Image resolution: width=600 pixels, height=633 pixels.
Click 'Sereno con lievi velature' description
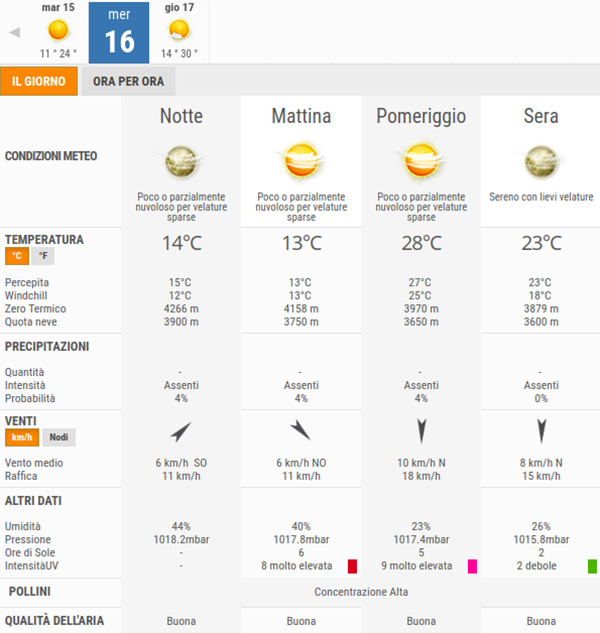coord(541,197)
